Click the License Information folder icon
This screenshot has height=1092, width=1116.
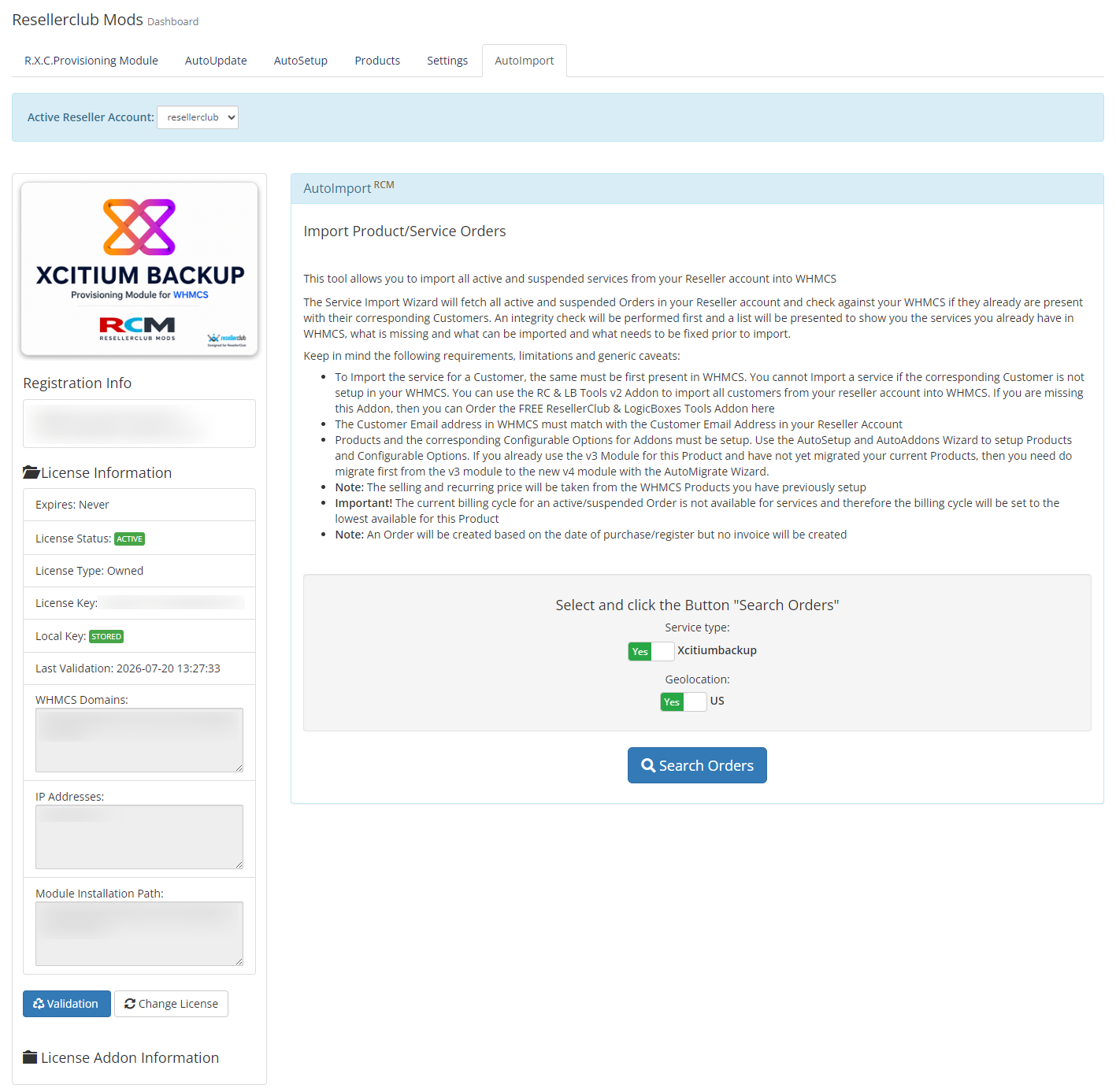[31, 472]
